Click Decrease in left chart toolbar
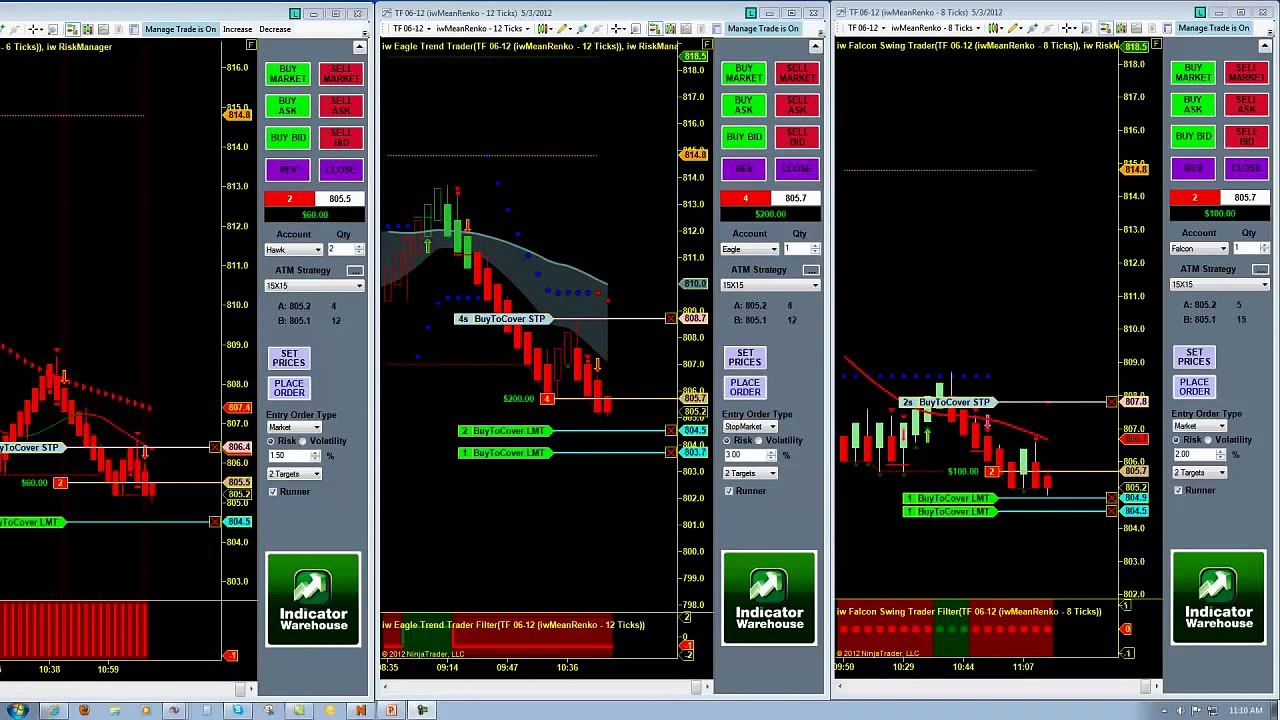Screen dimensions: 1280x720 point(275,29)
